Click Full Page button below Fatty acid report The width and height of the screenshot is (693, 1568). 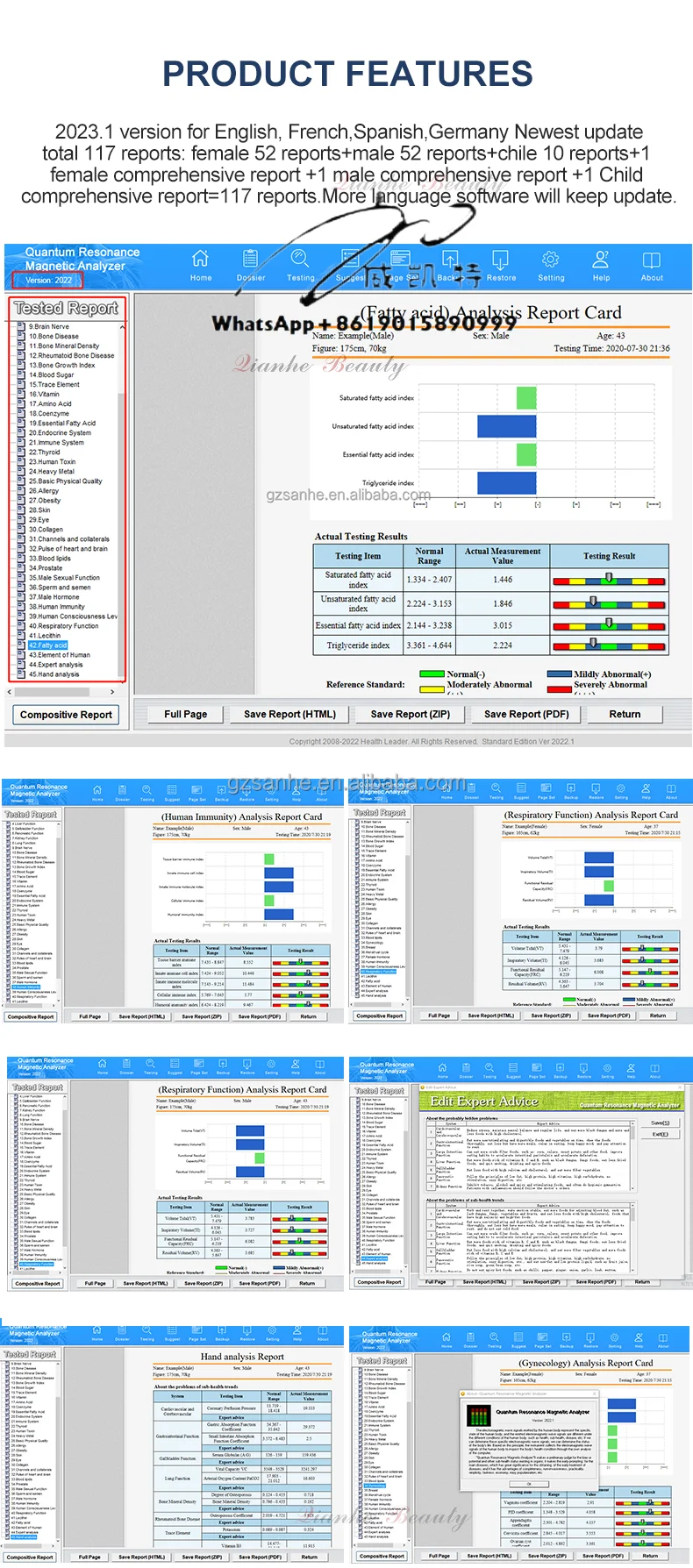(186, 714)
